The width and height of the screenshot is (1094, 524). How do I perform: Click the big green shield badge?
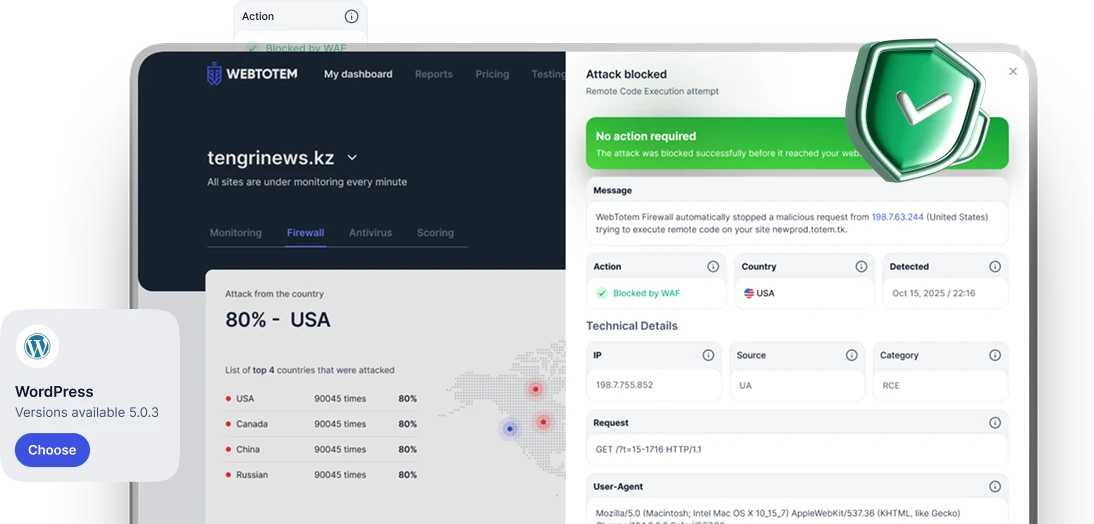click(x=917, y=110)
